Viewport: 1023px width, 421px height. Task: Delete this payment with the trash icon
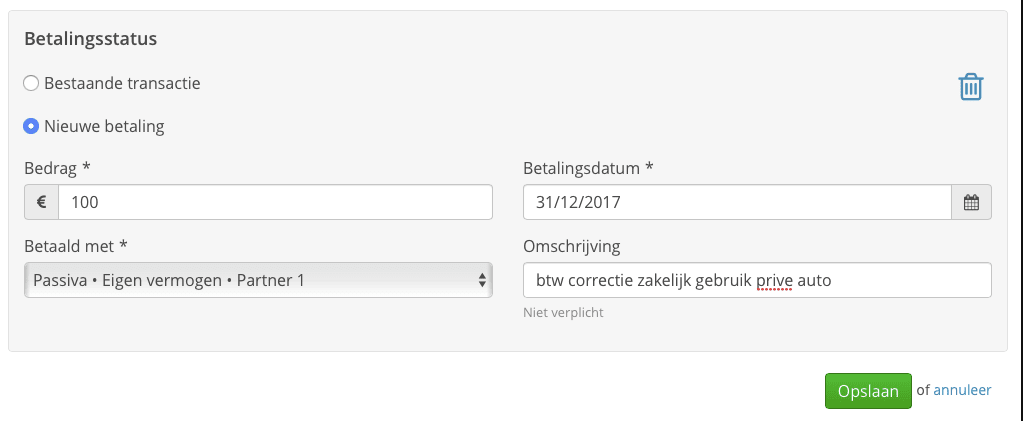tap(971, 87)
